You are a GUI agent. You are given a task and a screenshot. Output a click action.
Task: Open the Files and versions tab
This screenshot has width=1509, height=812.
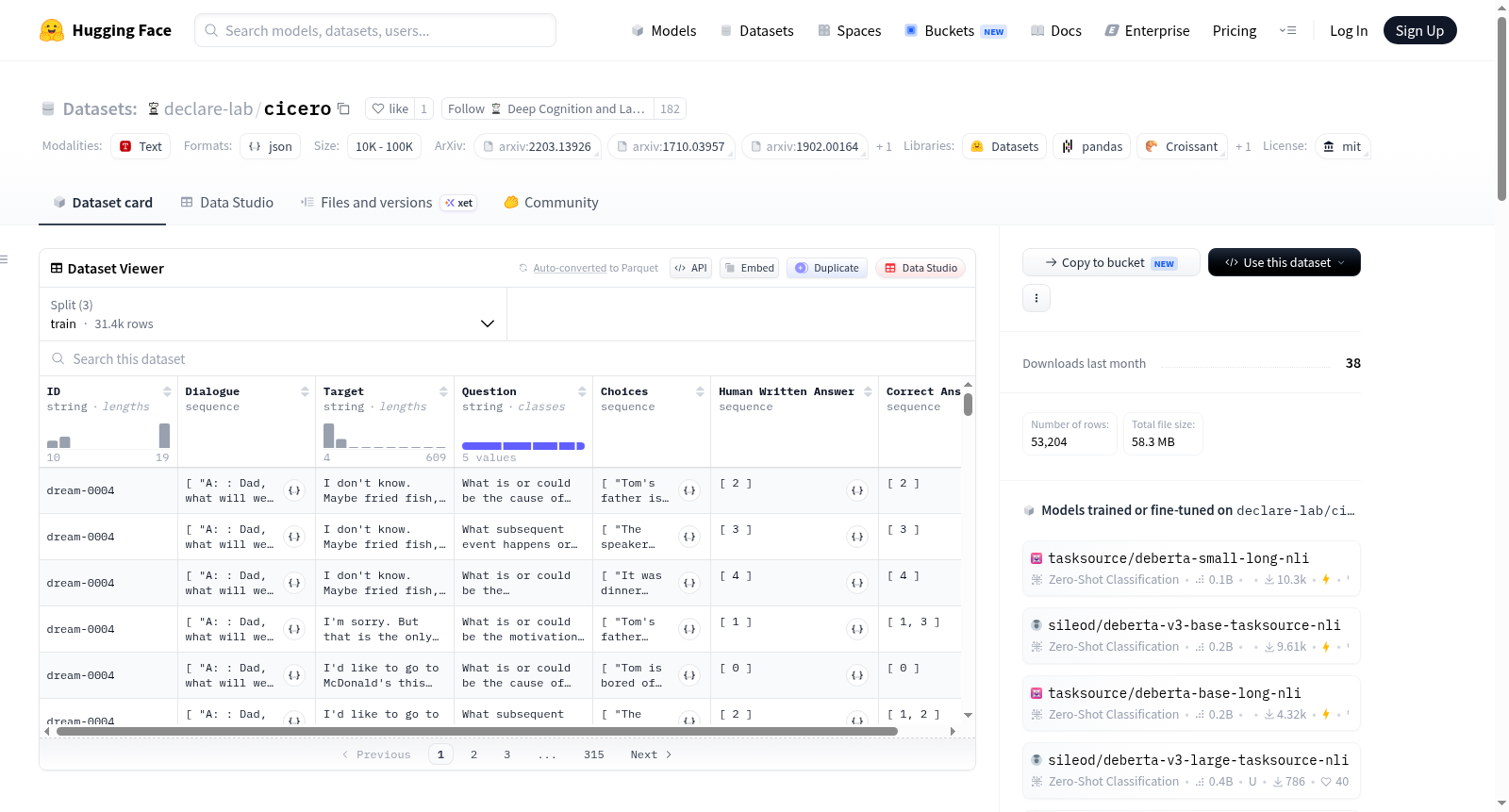(388, 203)
